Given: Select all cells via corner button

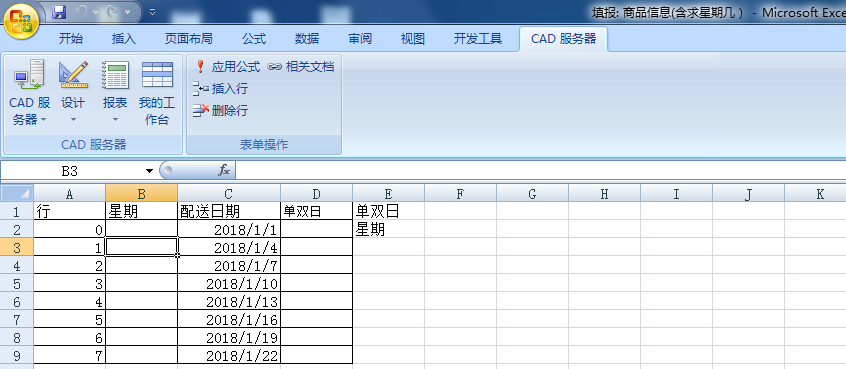Looking at the screenshot, I should pos(17,194).
